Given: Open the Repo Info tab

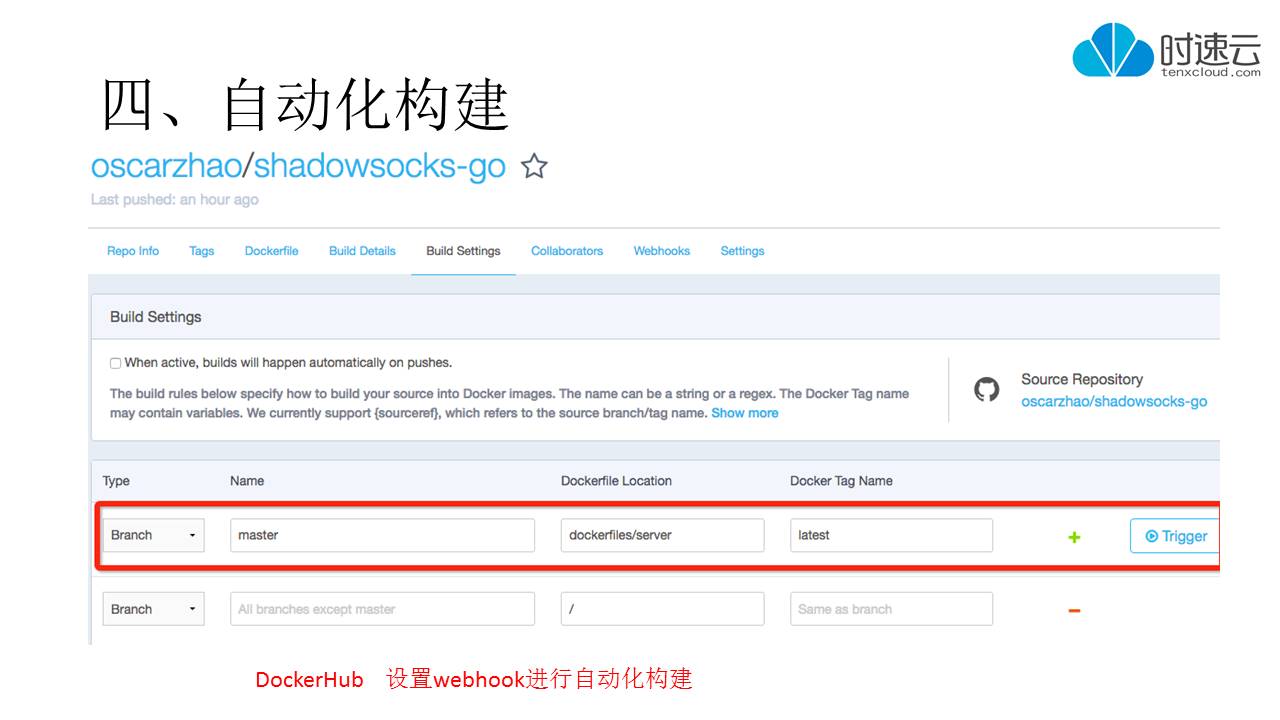Looking at the screenshot, I should click(133, 251).
